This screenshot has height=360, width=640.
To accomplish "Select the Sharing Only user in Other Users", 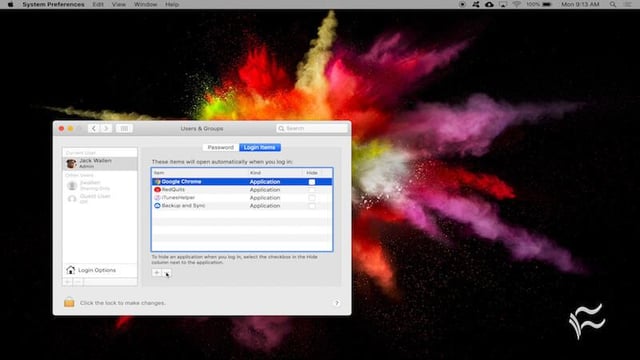I will click(100, 186).
